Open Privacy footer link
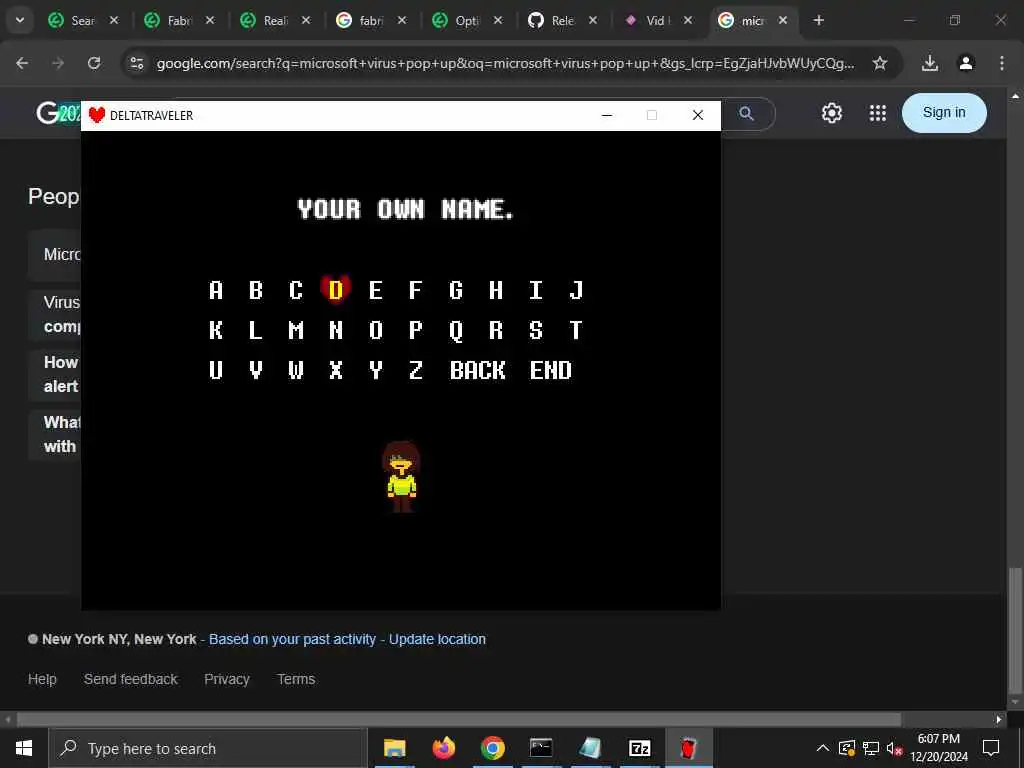 click(x=227, y=679)
